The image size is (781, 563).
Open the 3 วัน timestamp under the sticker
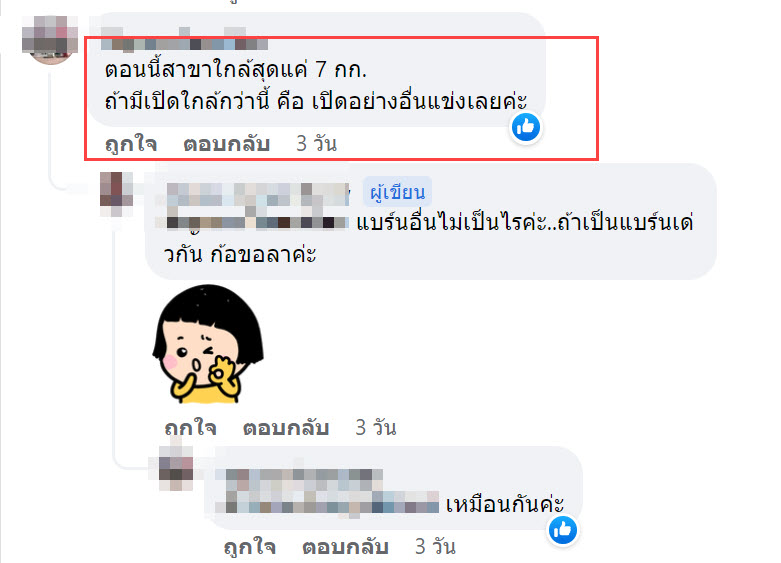click(x=376, y=427)
